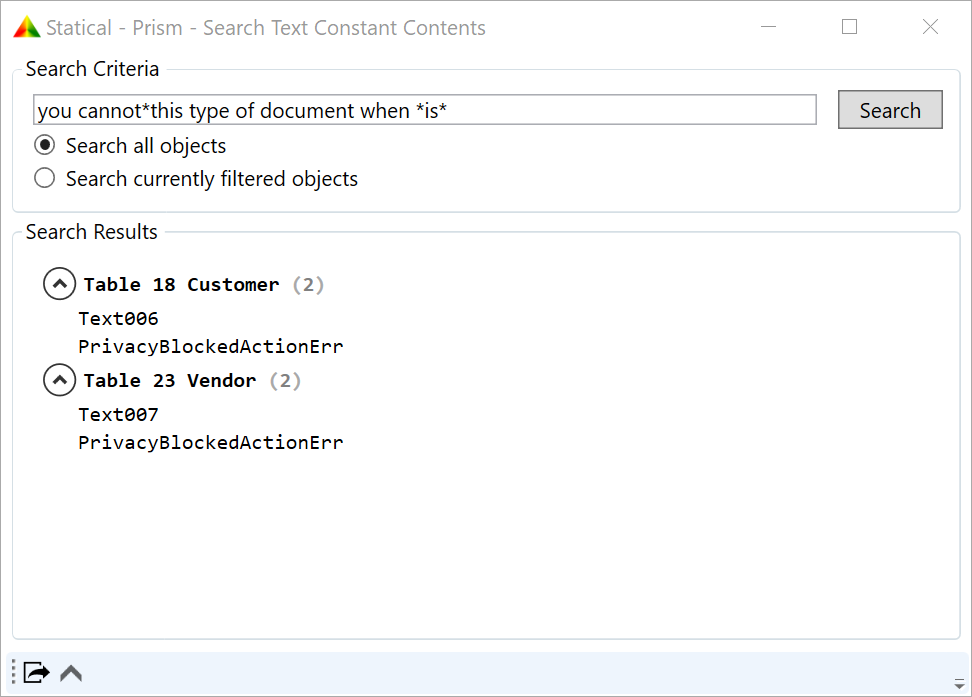The width and height of the screenshot is (972, 697).
Task: Select the Table 23 Vendor heading text
Action: pos(170,380)
